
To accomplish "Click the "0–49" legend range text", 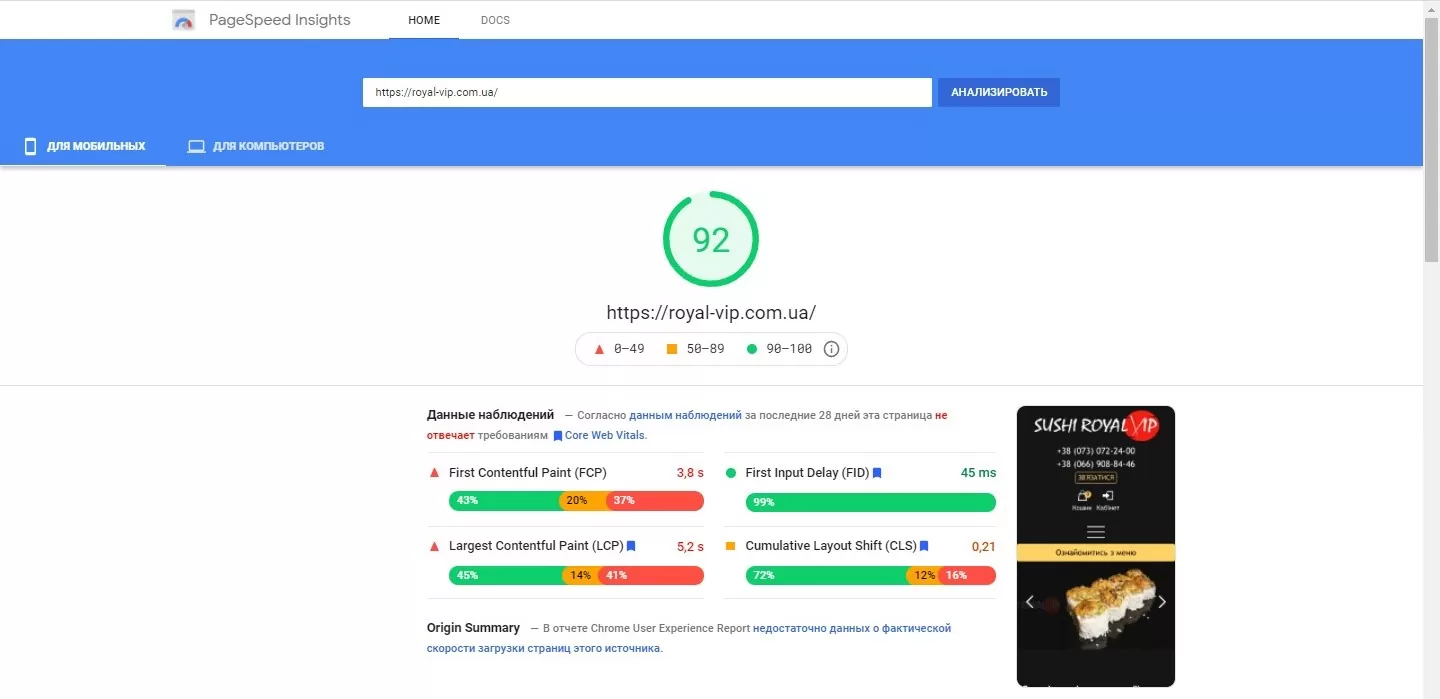I will click(x=629, y=349).
